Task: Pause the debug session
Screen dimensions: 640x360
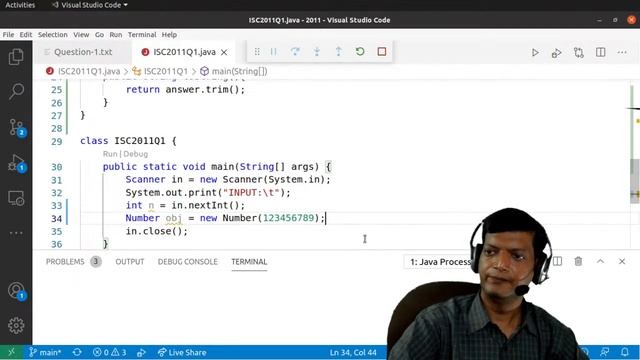Action: [273, 52]
